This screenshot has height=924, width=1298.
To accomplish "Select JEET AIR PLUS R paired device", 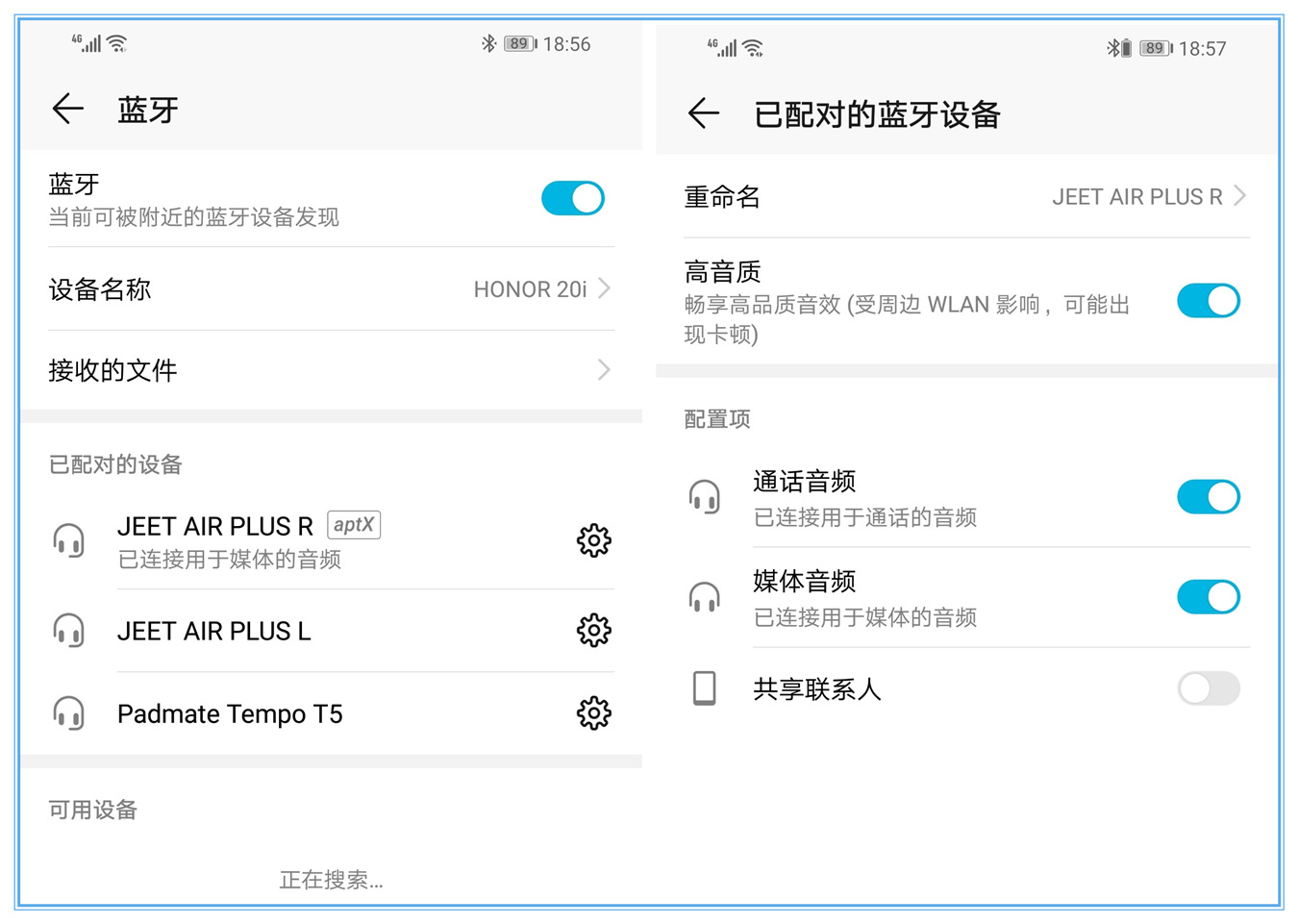I will point(215,527).
